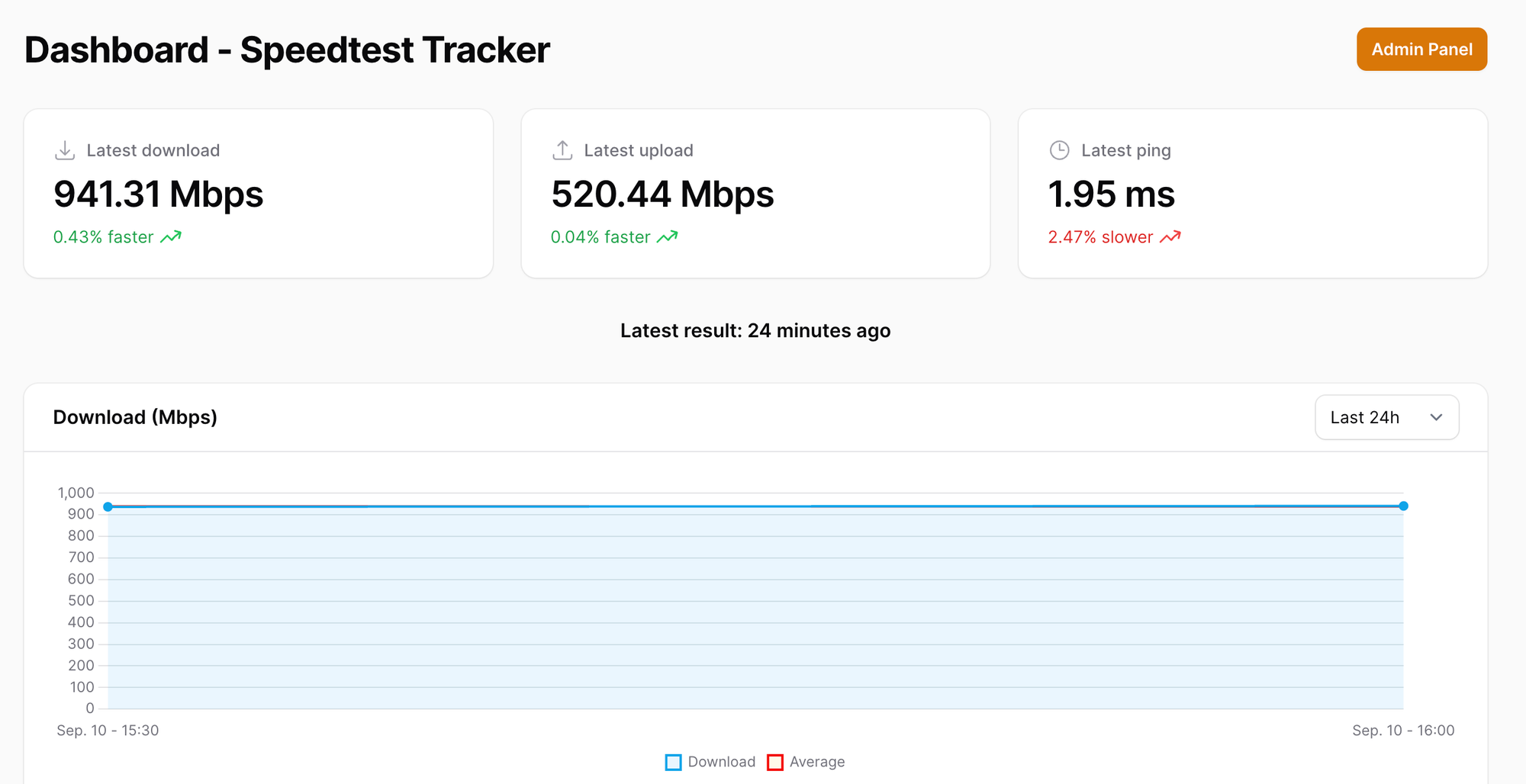Click the 2.47% slower text

tap(1100, 237)
